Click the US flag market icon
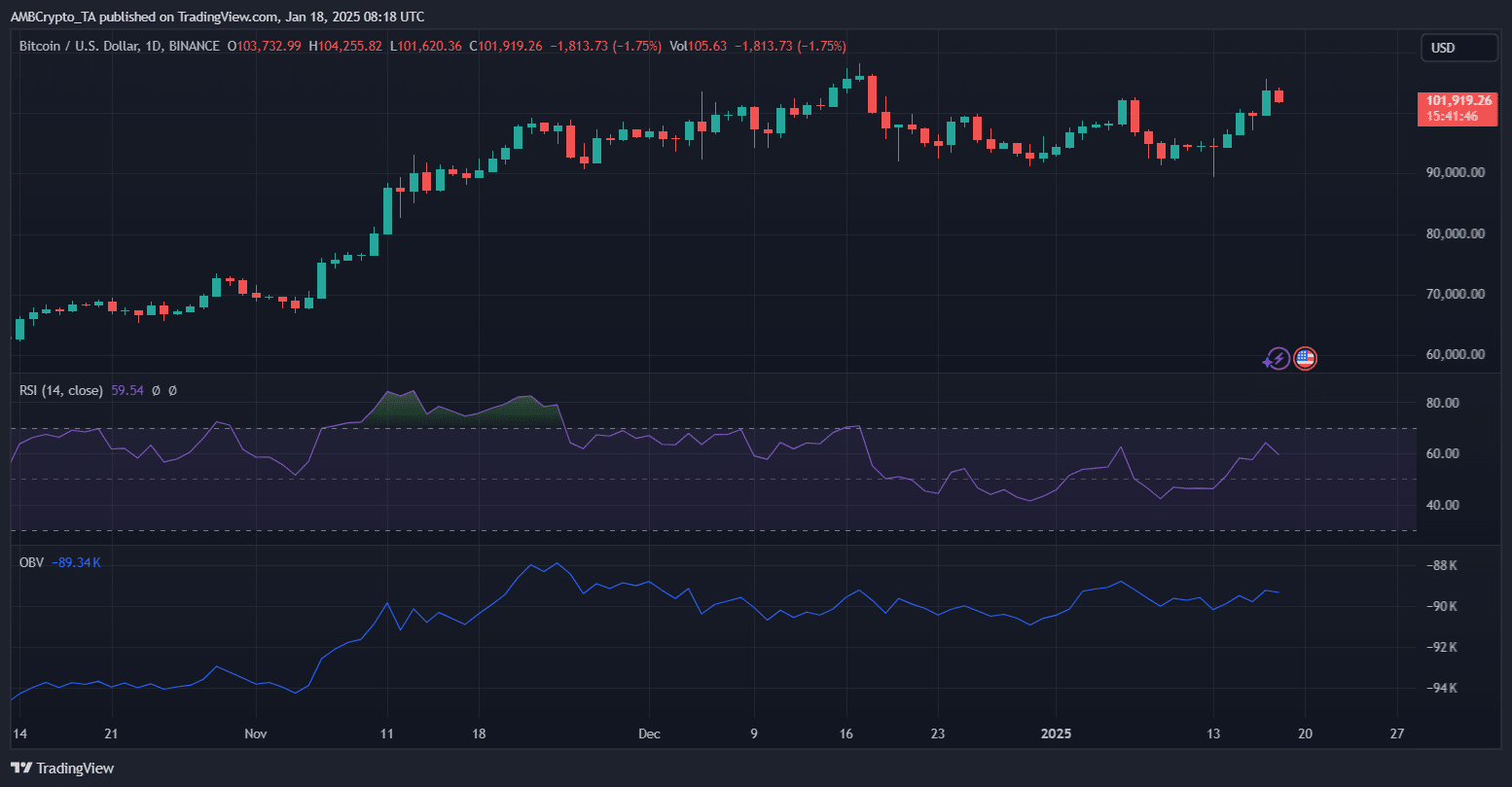1512x787 pixels. click(1305, 359)
